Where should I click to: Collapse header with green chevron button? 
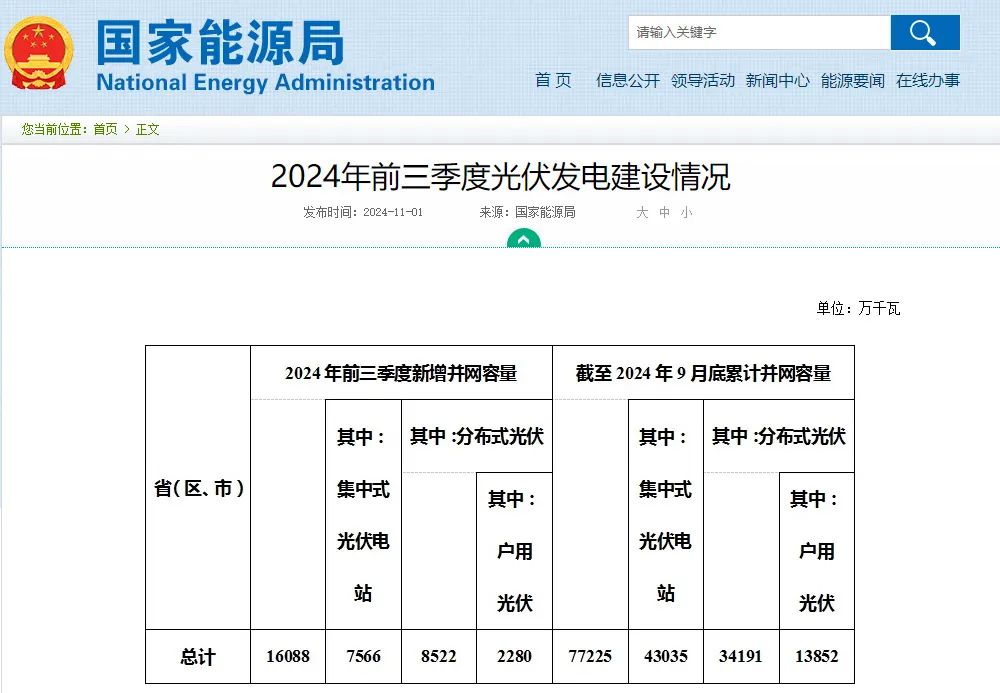point(523,240)
